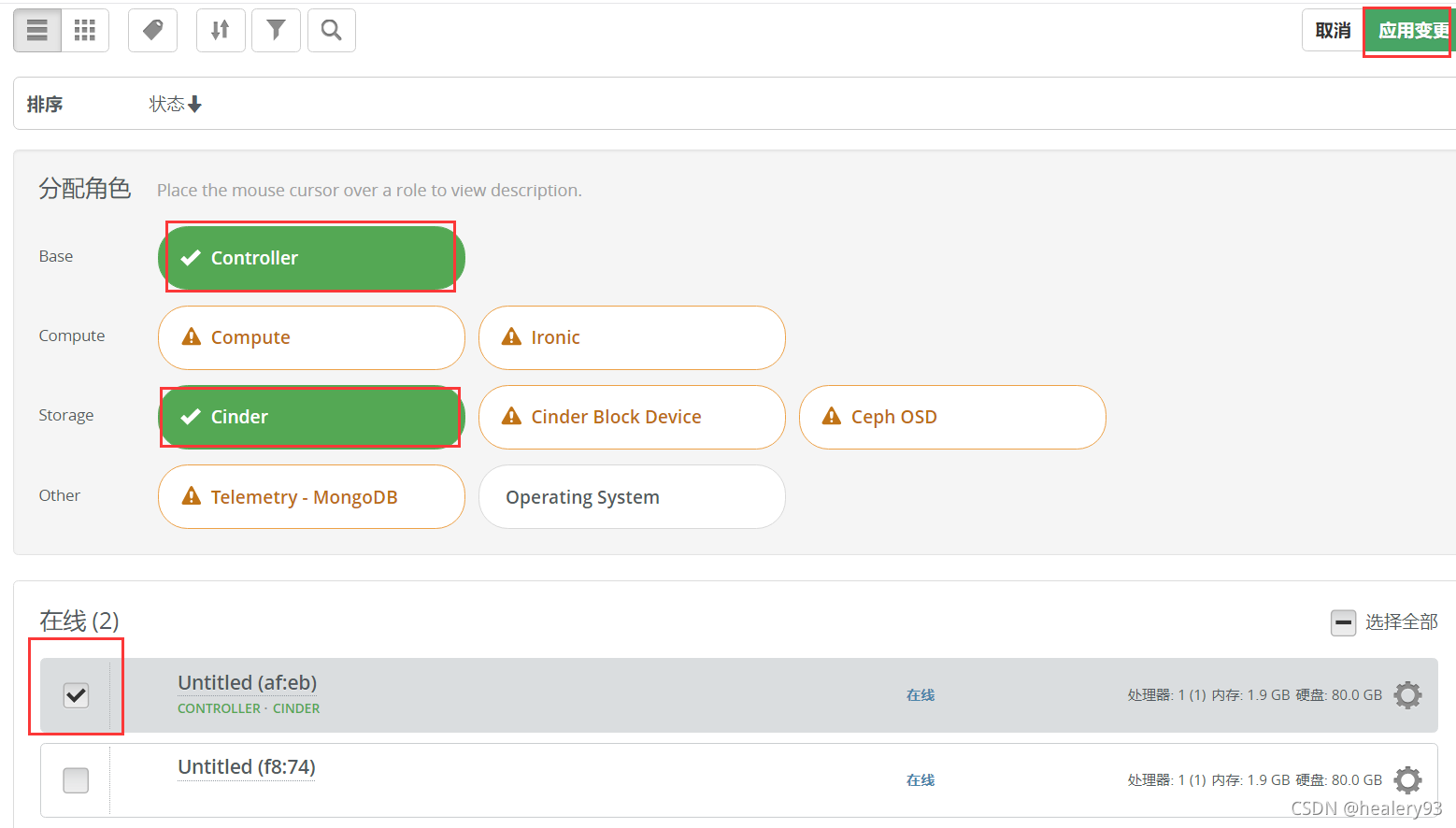
Task: Uncheck the selected node Untitled (af:eb)
Action: (75, 694)
